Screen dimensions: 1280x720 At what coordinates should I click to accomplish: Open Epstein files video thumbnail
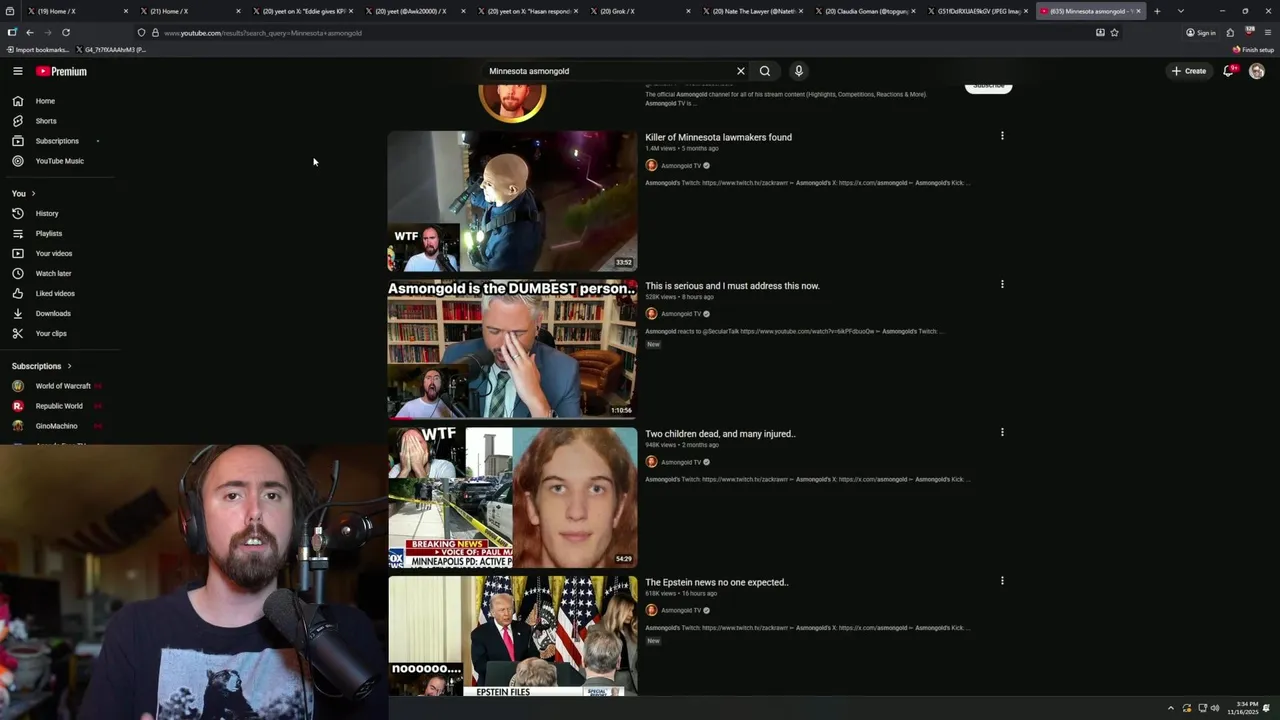pyautogui.click(x=512, y=636)
